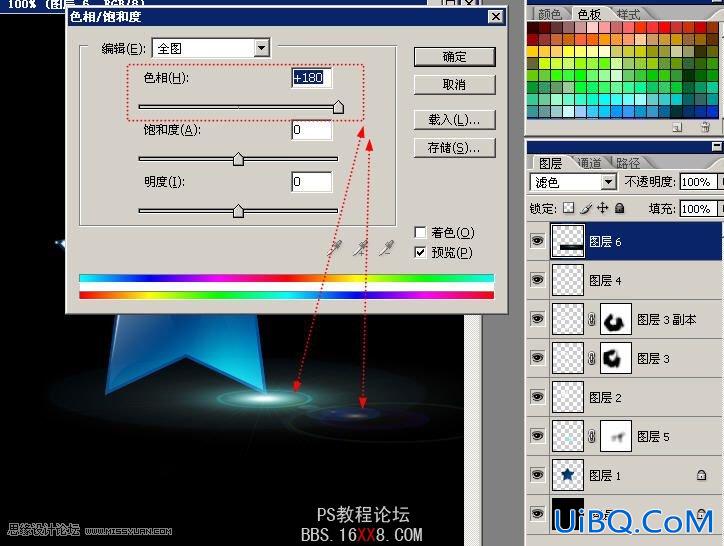Click the layer mask thumbnail of 图层 3

616,358
